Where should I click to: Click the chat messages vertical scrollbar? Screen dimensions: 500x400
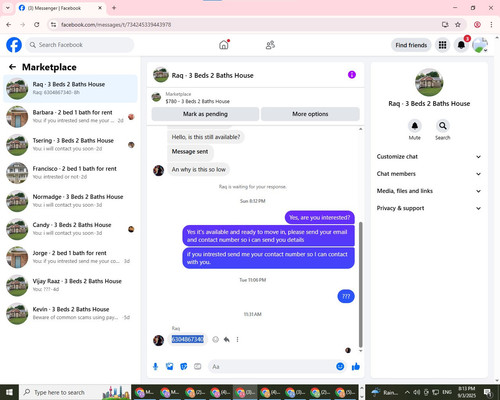pos(360,284)
